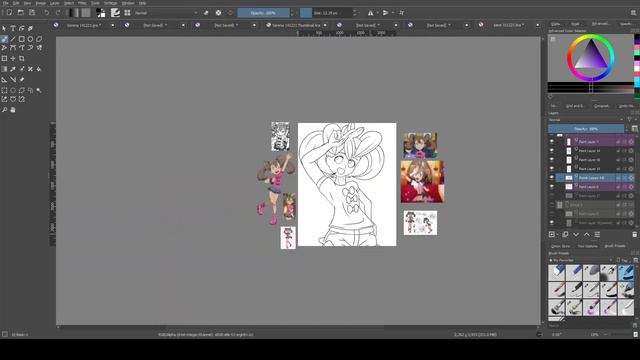Screen dimensions: 640x360
Task: Select the Ellipse shape tool
Action: [x=30, y=39]
